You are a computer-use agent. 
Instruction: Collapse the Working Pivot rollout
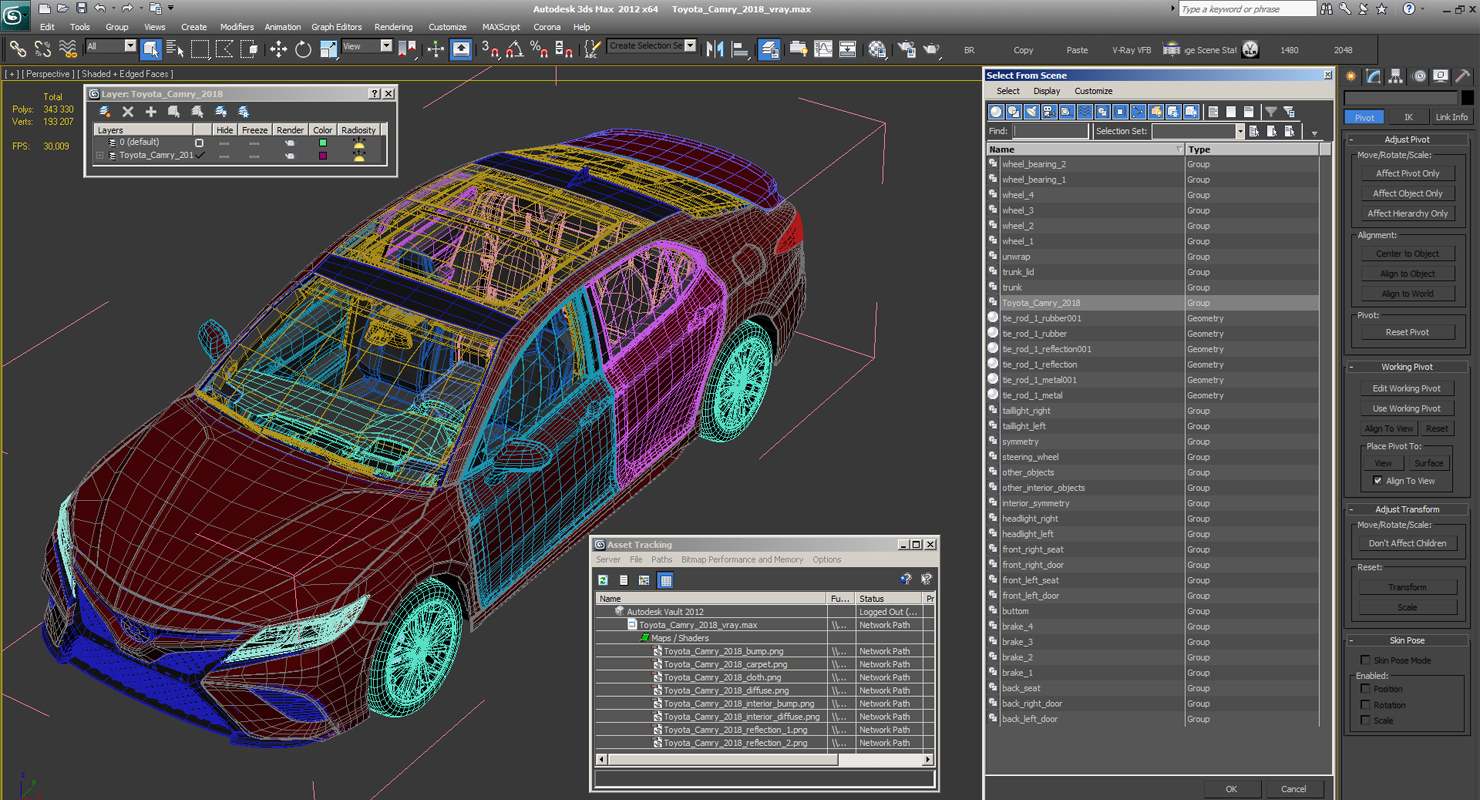tap(1406, 367)
